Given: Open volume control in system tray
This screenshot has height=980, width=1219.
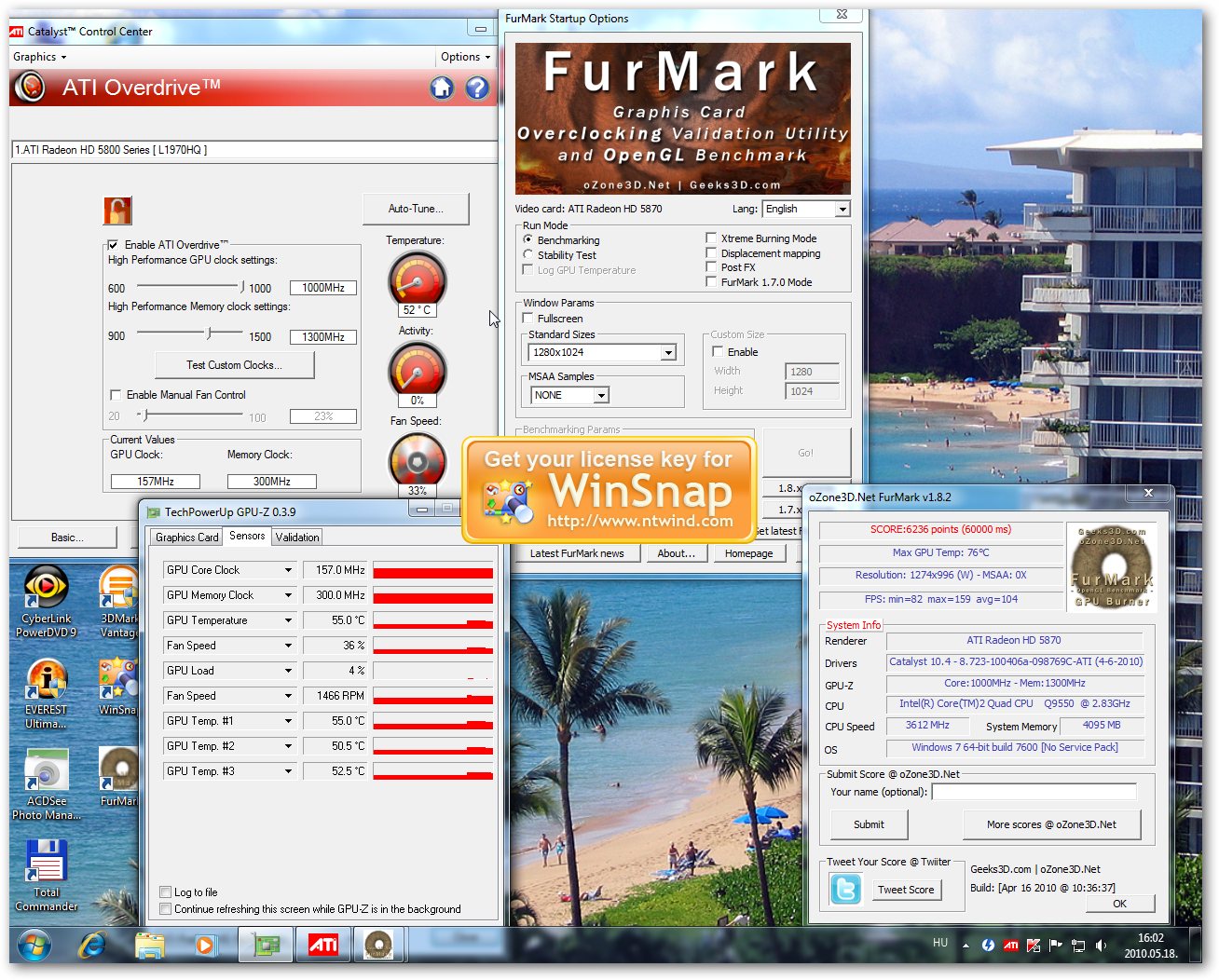Looking at the screenshot, I should click(1102, 945).
